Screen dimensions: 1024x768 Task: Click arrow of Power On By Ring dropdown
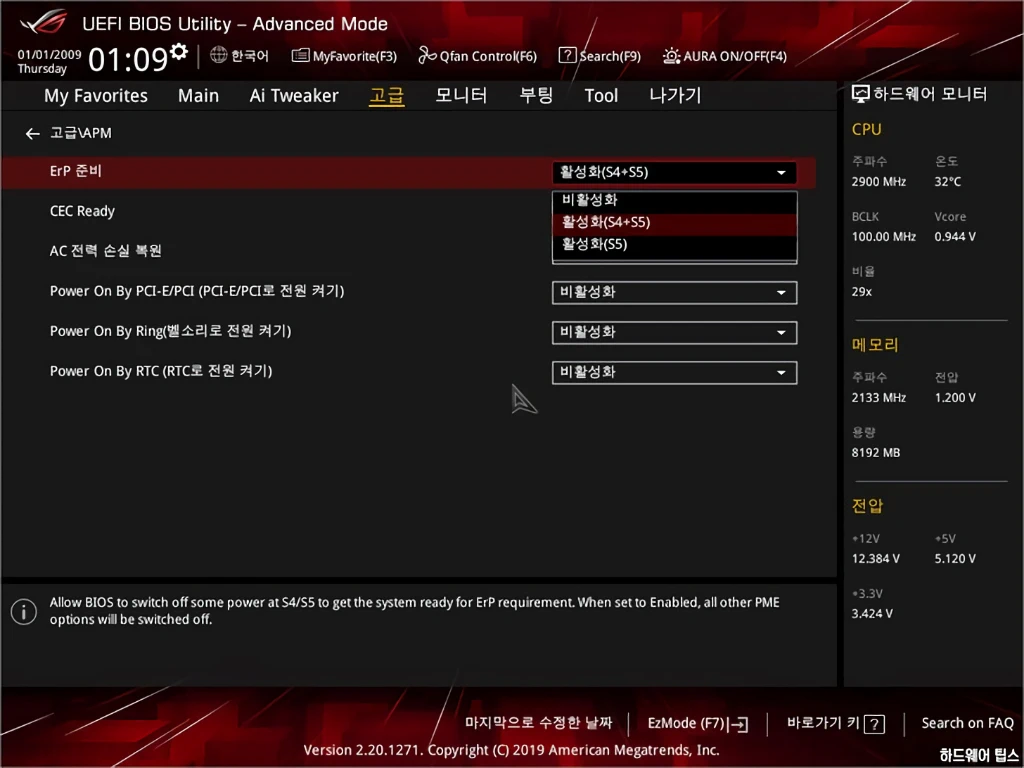click(x=781, y=333)
